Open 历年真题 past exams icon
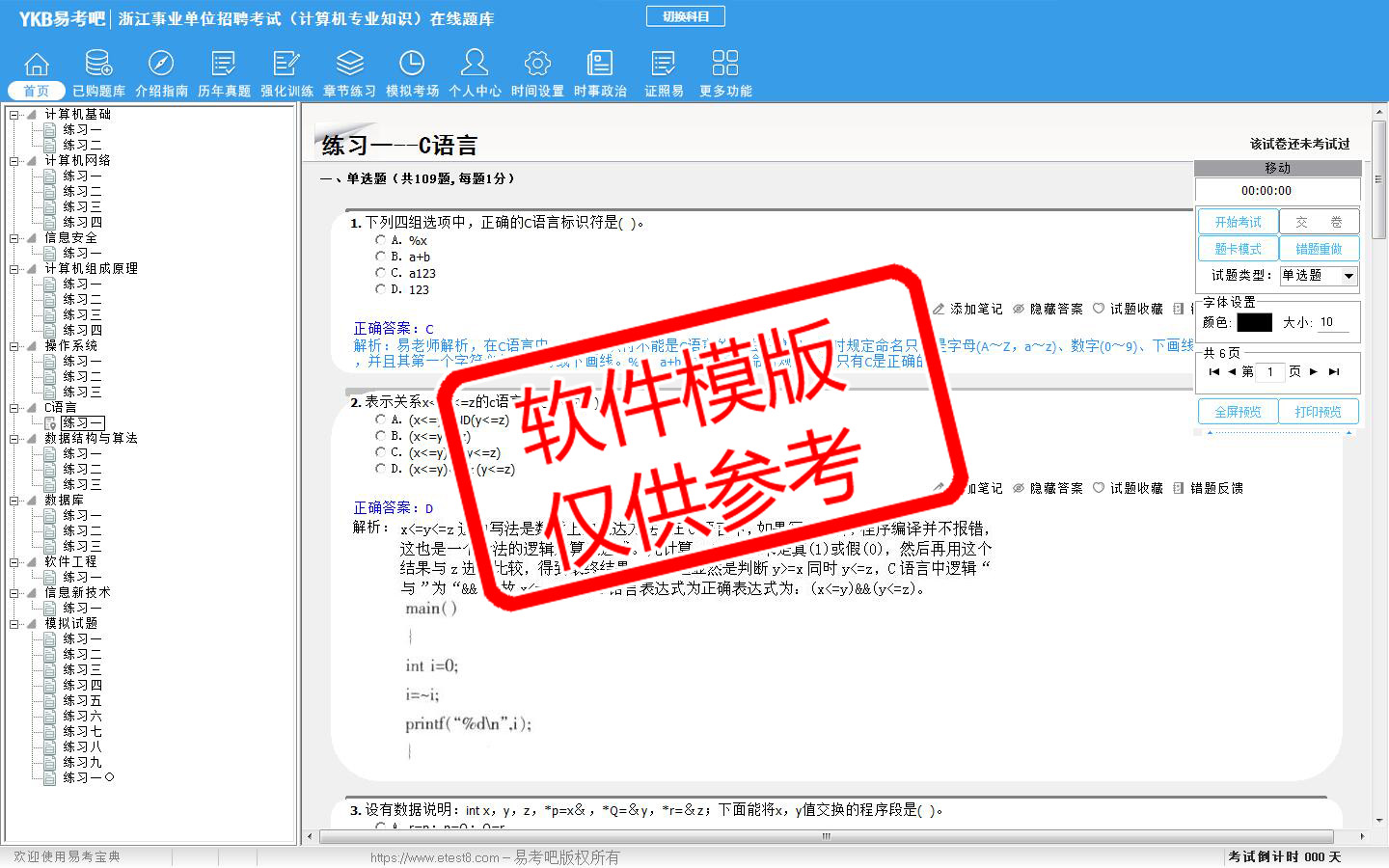 224,65
